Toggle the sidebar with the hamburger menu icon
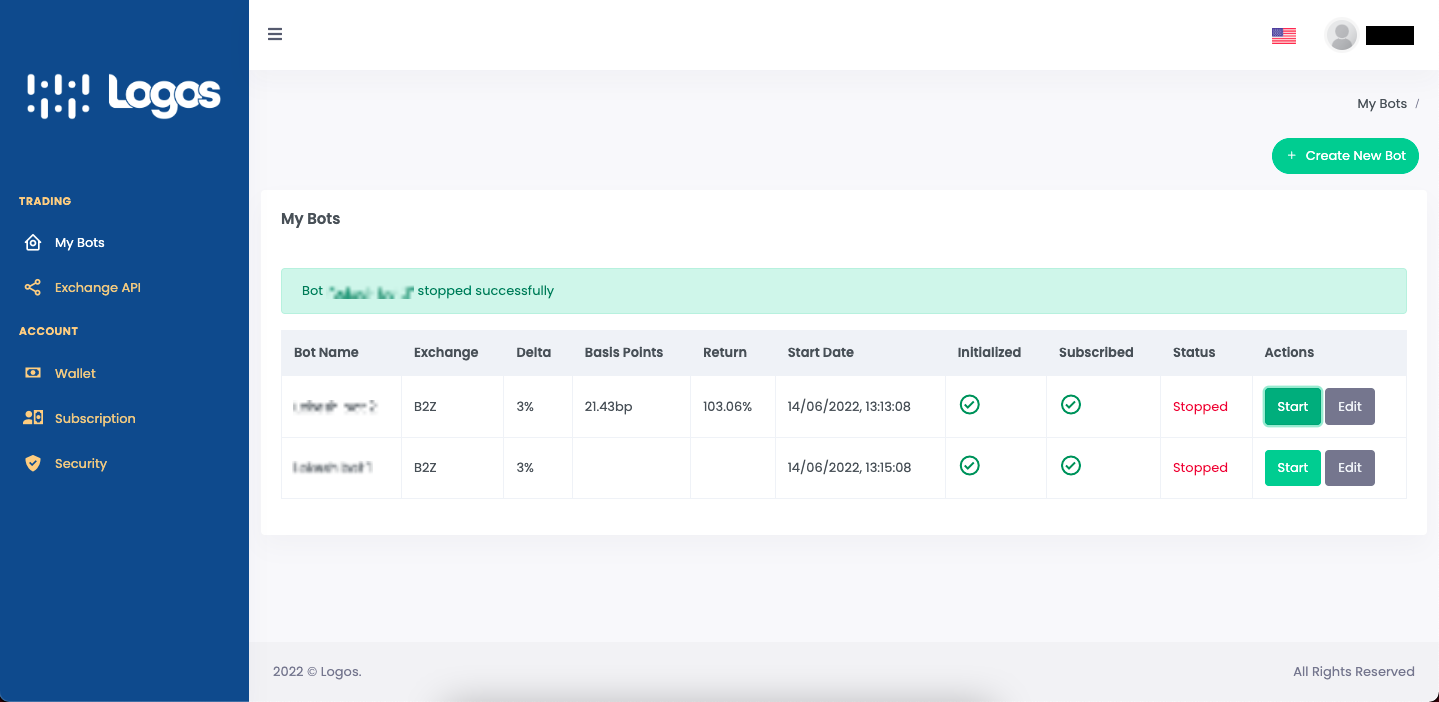Screen dimensions: 1439x702 pos(275,34)
